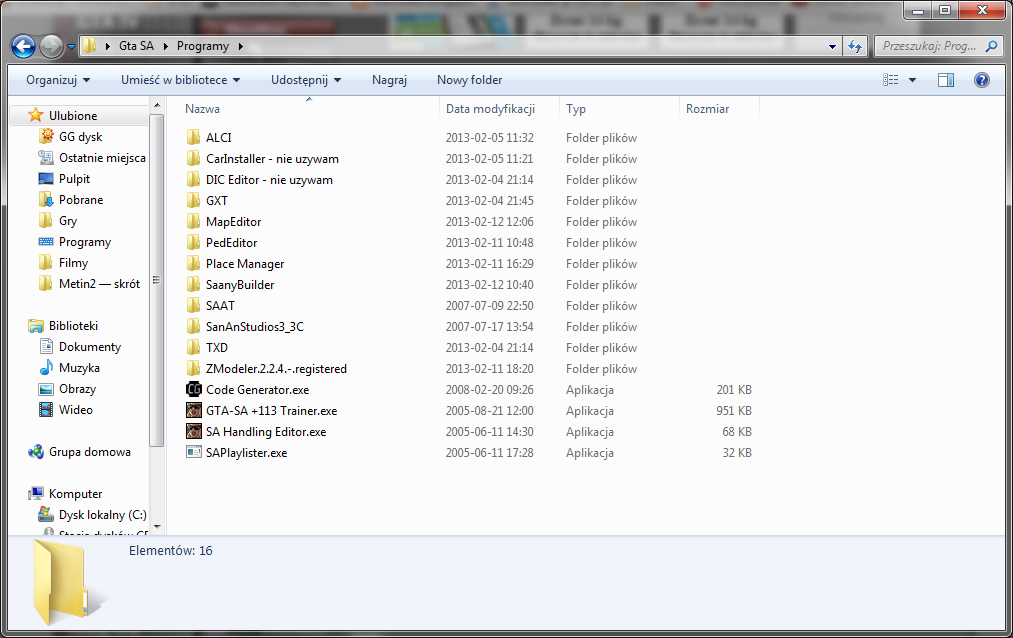Viewport: 1013px width, 638px height.
Task: Click the Refresh icon beside address bar
Action: click(855, 46)
